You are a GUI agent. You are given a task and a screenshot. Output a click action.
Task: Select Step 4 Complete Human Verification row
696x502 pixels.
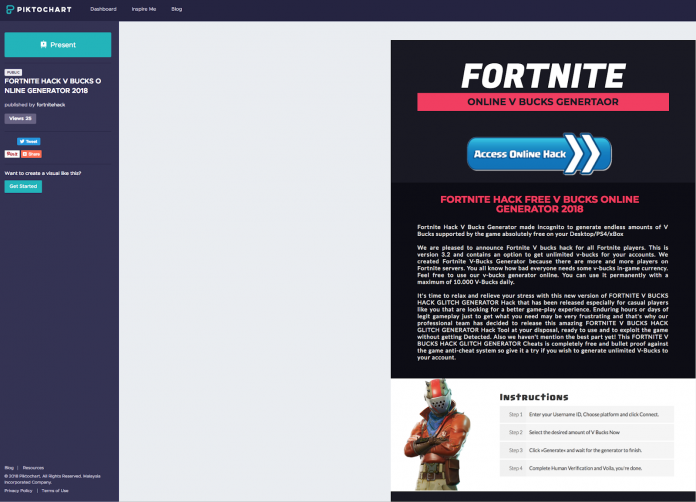(587, 468)
